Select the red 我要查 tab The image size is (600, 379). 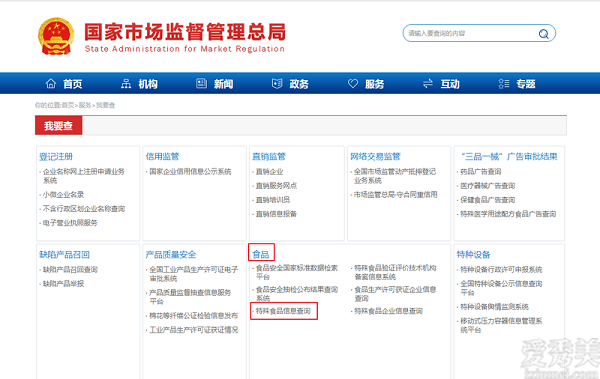tap(59, 126)
